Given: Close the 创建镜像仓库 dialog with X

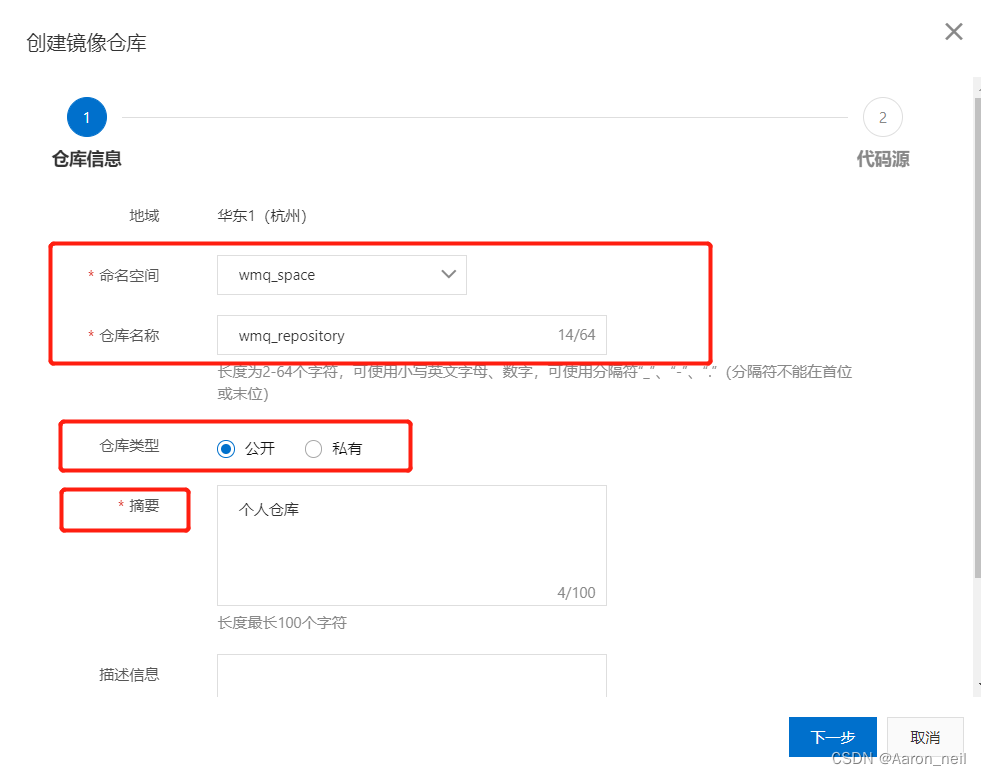Looking at the screenshot, I should (x=953, y=31).
